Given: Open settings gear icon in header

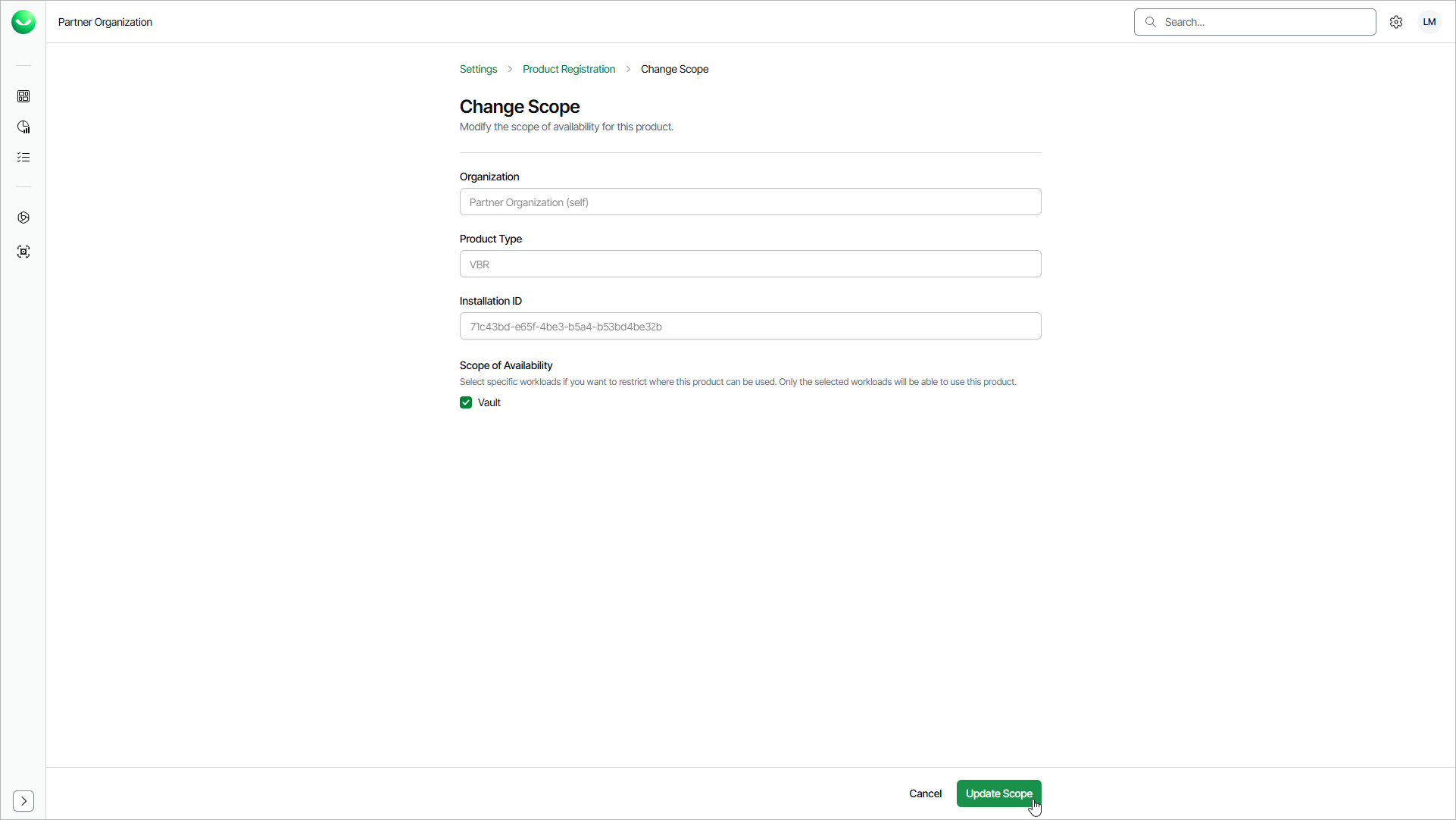Looking at the screenshot, I should tap(1396, 22).
